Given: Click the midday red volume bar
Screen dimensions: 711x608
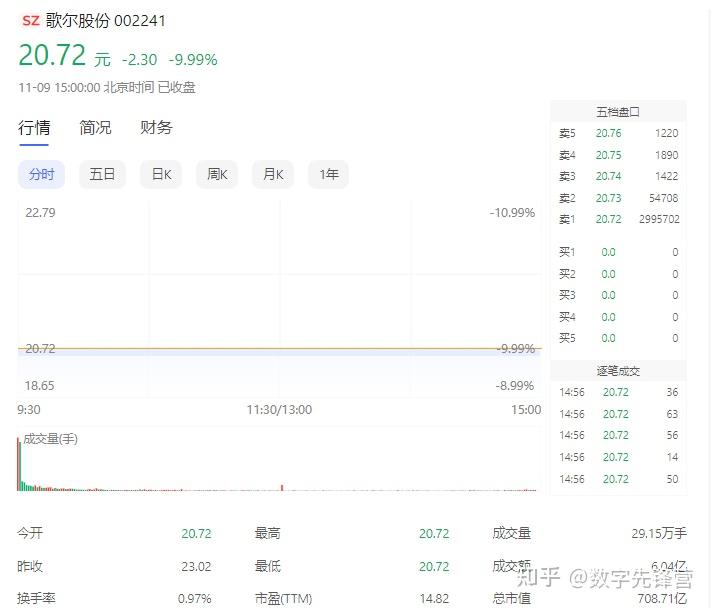Looking at the screenshot, I should pyautogui.click(x=282, y=488).
